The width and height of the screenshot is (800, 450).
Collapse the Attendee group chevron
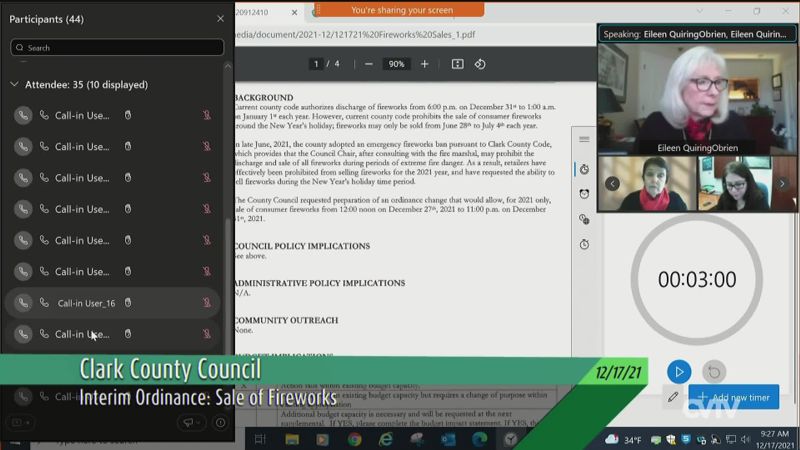click(x=14, y=85)
